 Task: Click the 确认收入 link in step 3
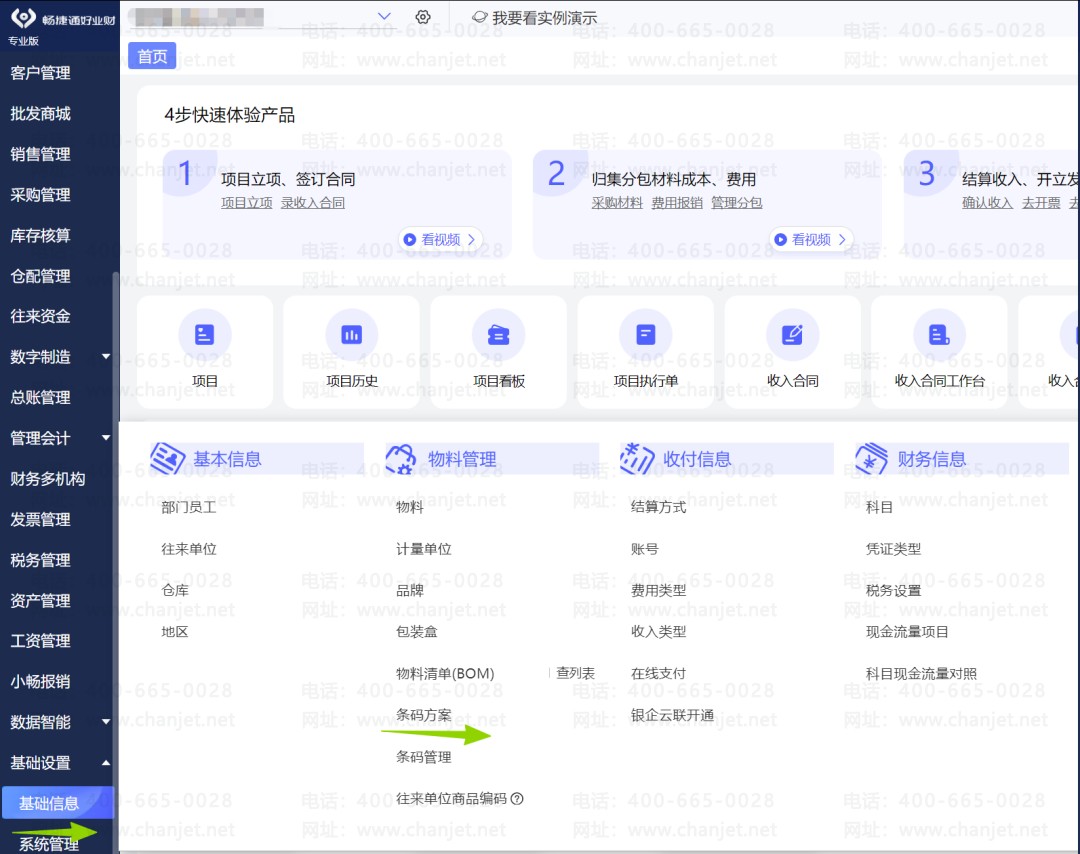pos(988,202)
